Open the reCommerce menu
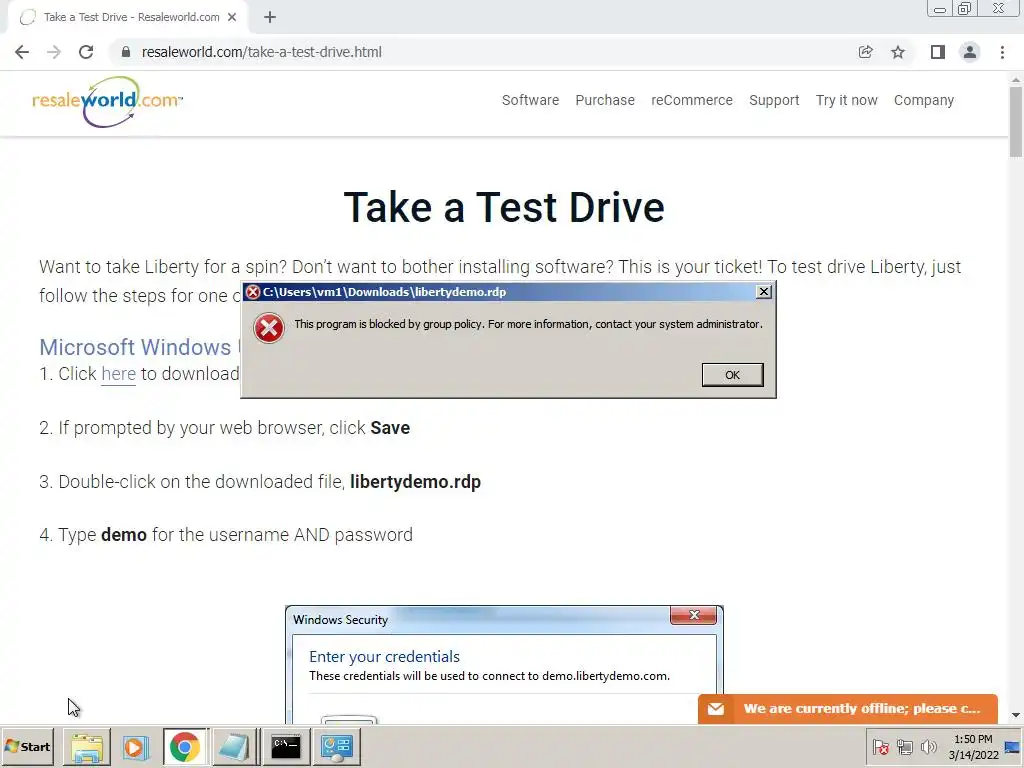The width and height of the screenshot is (1024, 768). pyautogui.click(x=692, y=100)
